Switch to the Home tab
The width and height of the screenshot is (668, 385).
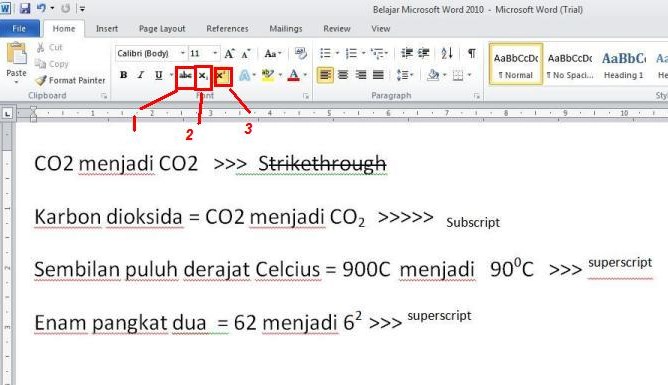pos(64,29)
